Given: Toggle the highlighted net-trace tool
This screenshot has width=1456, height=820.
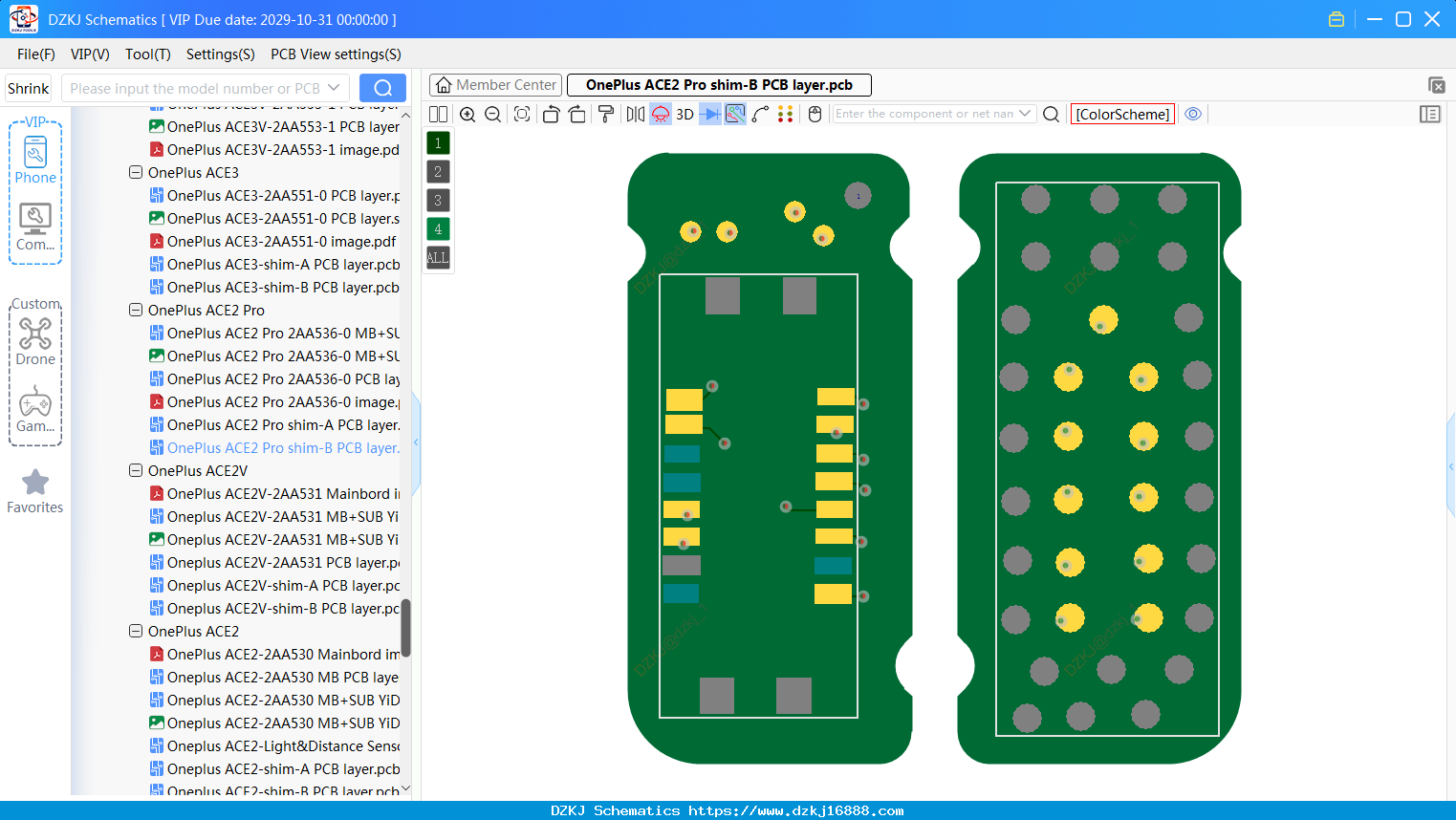Looking at the screenshot, I should pos(735,115).
